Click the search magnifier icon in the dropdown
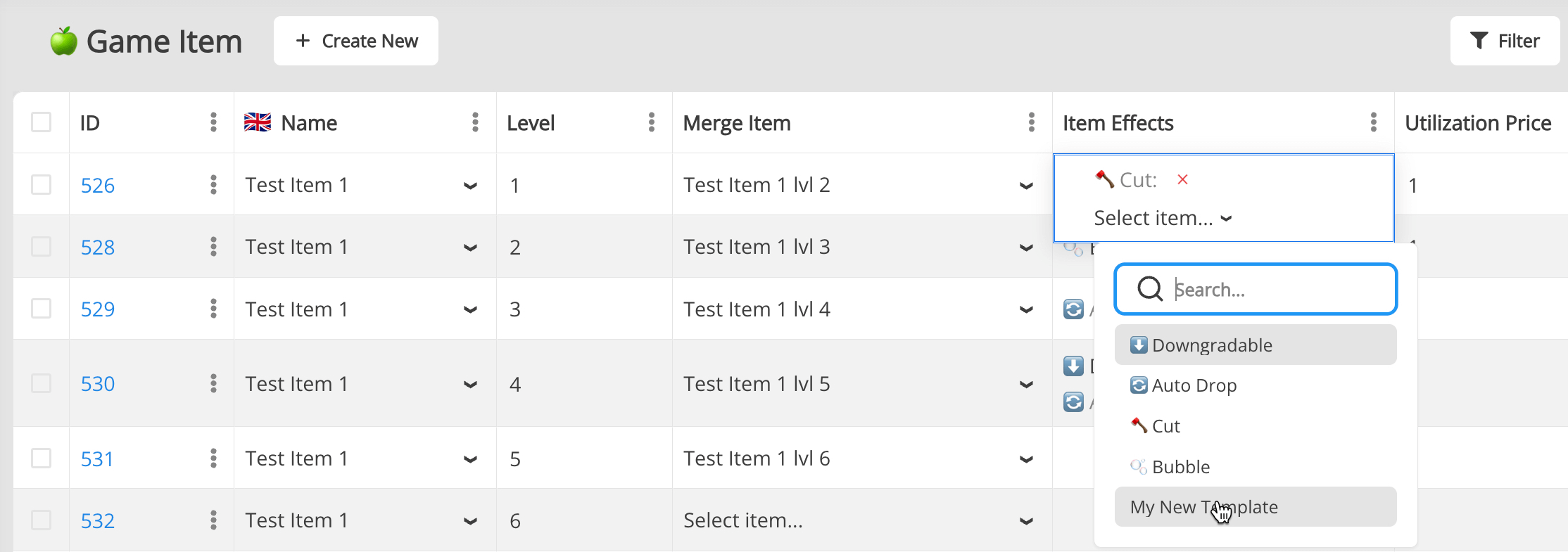1568x552 pixels. 1149,289
